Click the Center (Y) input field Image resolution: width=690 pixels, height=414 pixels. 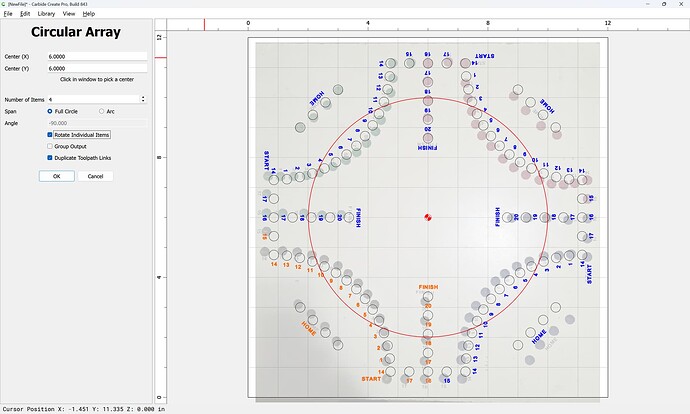pyautogui.click(x=97, y=68)
